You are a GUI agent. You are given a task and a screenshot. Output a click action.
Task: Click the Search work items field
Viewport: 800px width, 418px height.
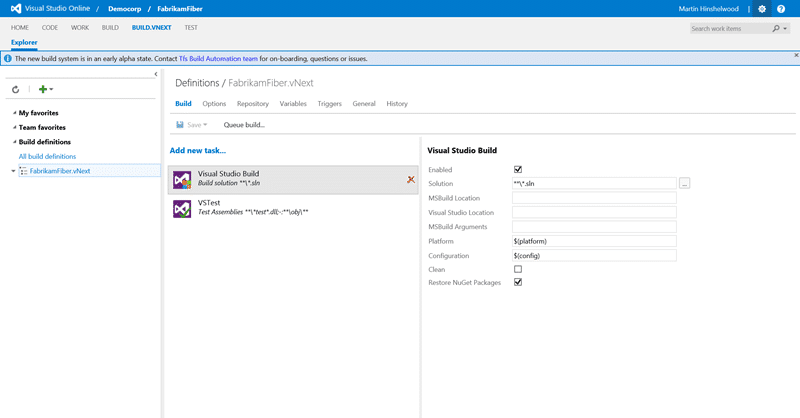point(730,29)
